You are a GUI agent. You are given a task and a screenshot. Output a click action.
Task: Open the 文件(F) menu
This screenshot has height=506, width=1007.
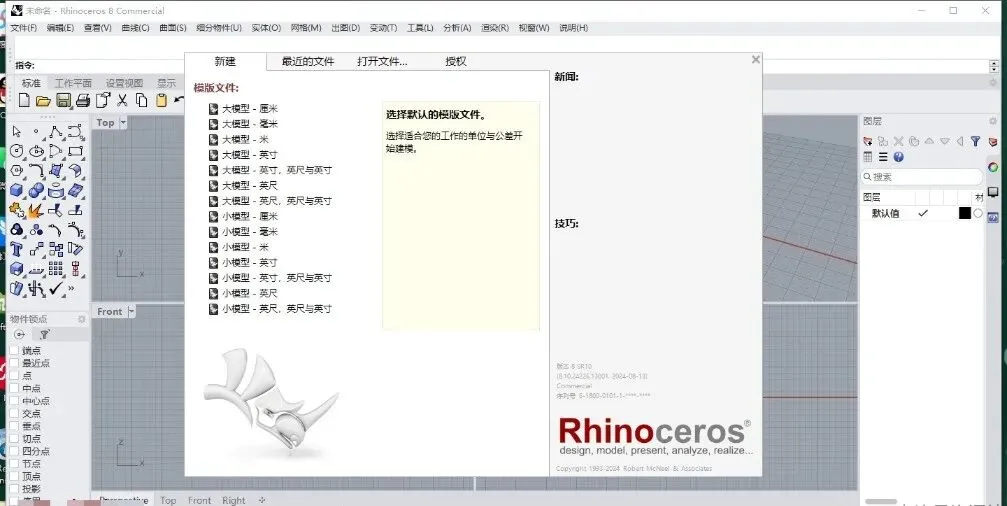(24, 28)
